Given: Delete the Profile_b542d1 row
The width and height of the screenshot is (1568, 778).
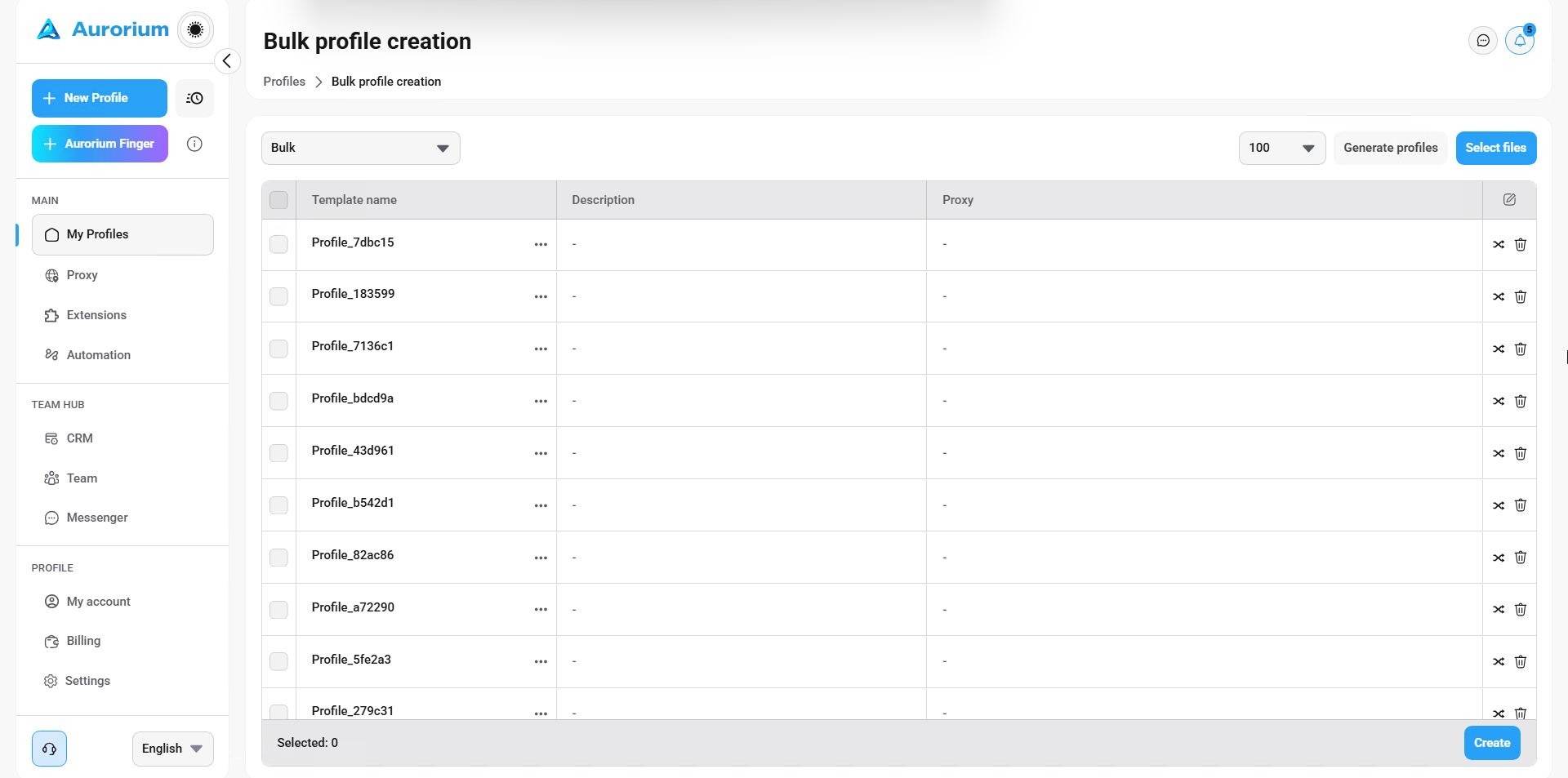Looking at the screenshot, I should coord(1521,505).
